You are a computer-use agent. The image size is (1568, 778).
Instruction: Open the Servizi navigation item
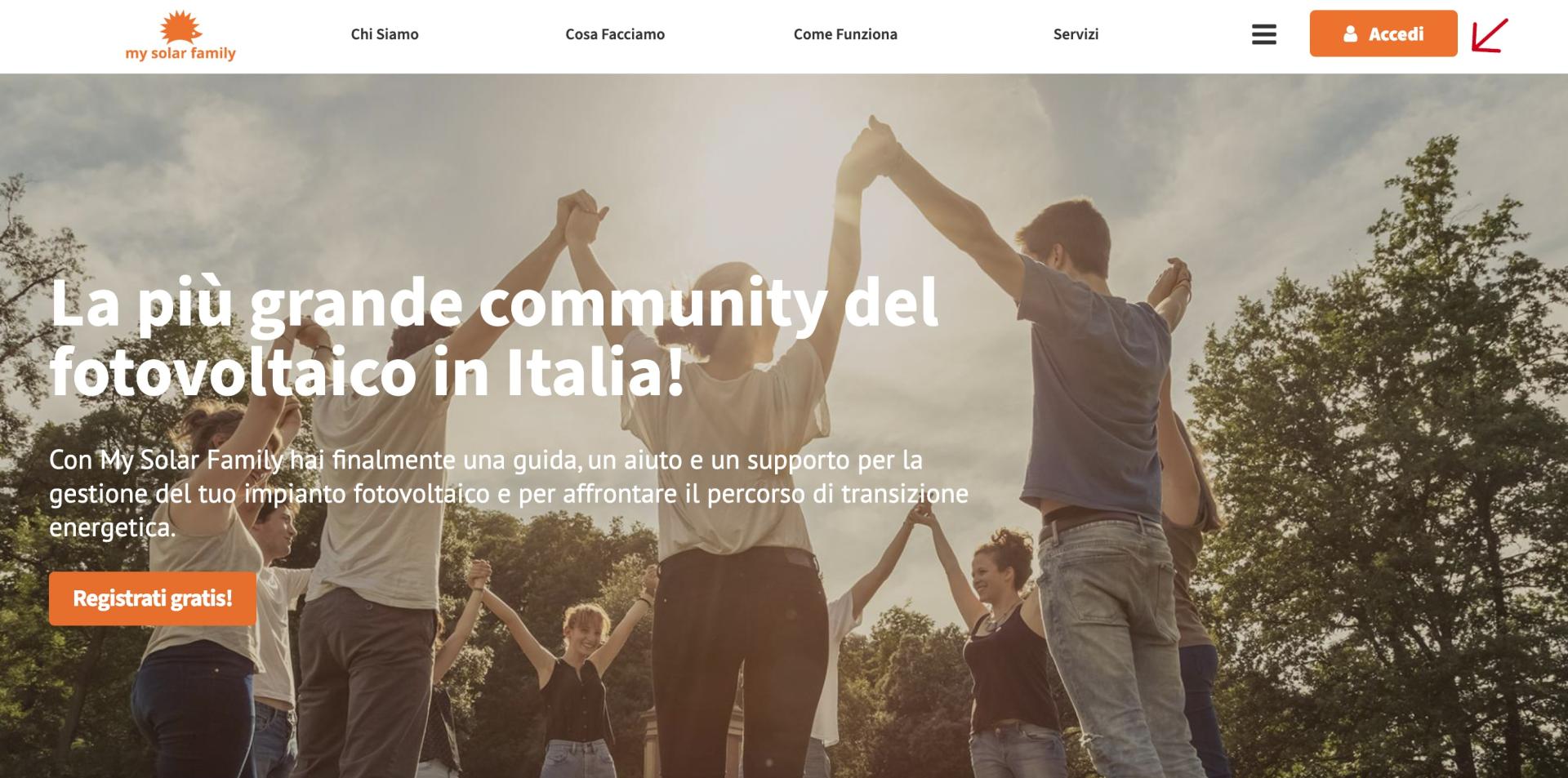(x=1076, y=34)
